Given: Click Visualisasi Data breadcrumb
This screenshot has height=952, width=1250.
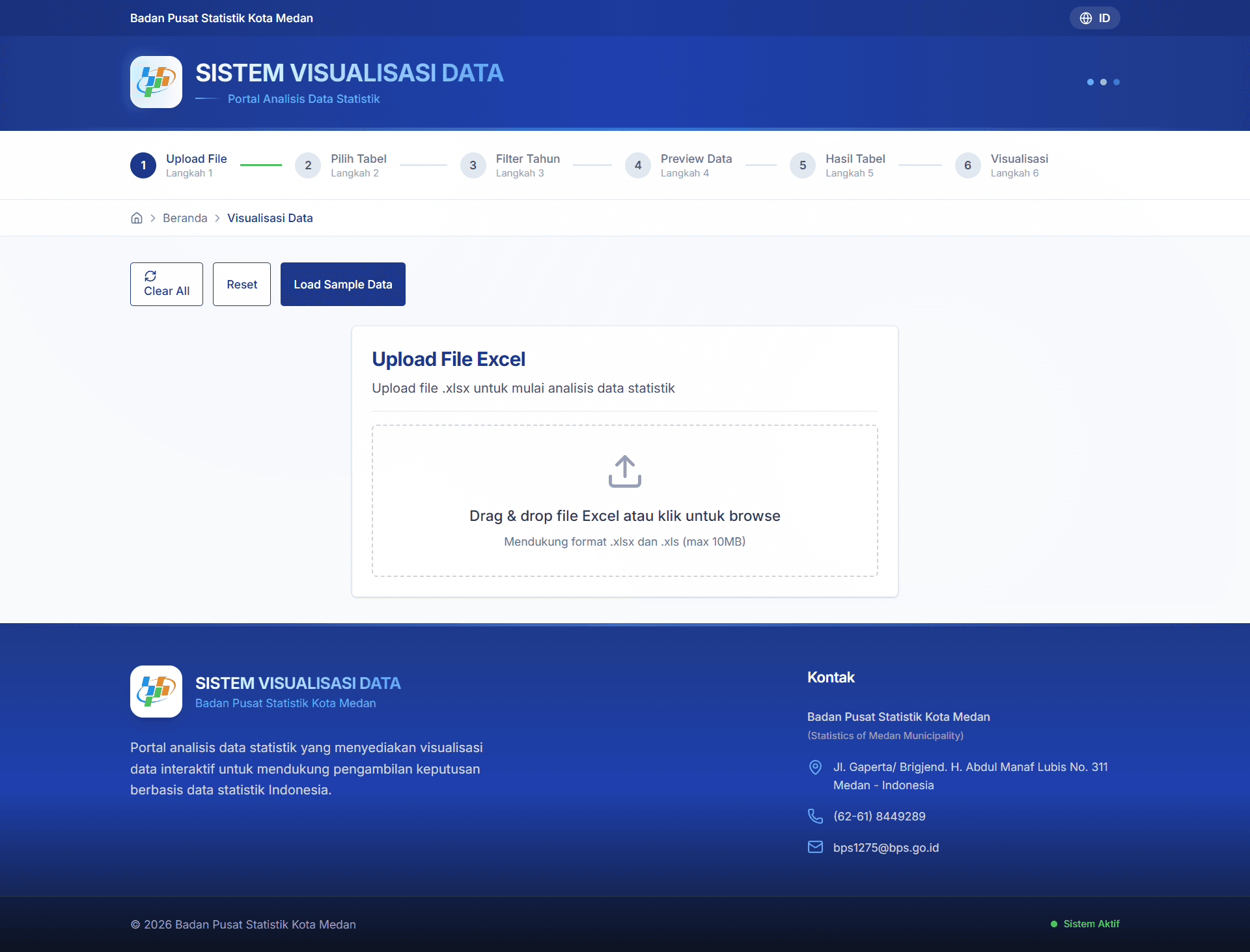Looking at the screenshot, I should [x=270, y=218].
